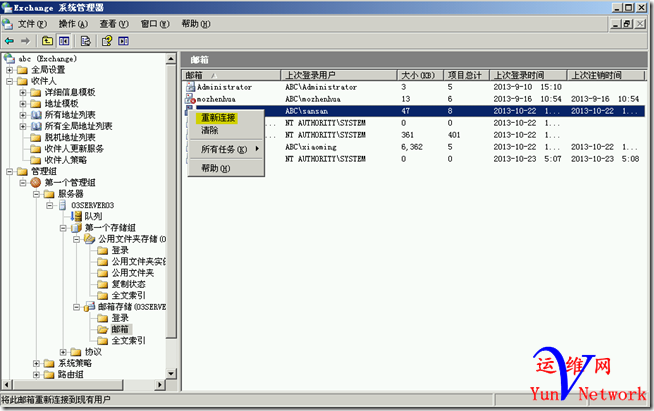Collapse the 管理组 tree node
The image size is (654, 411).
tap(10, 171)
